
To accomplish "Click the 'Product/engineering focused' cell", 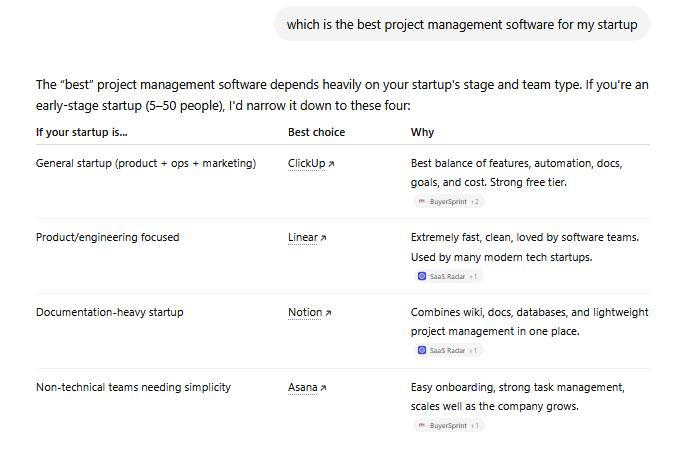I will point(108,237).
